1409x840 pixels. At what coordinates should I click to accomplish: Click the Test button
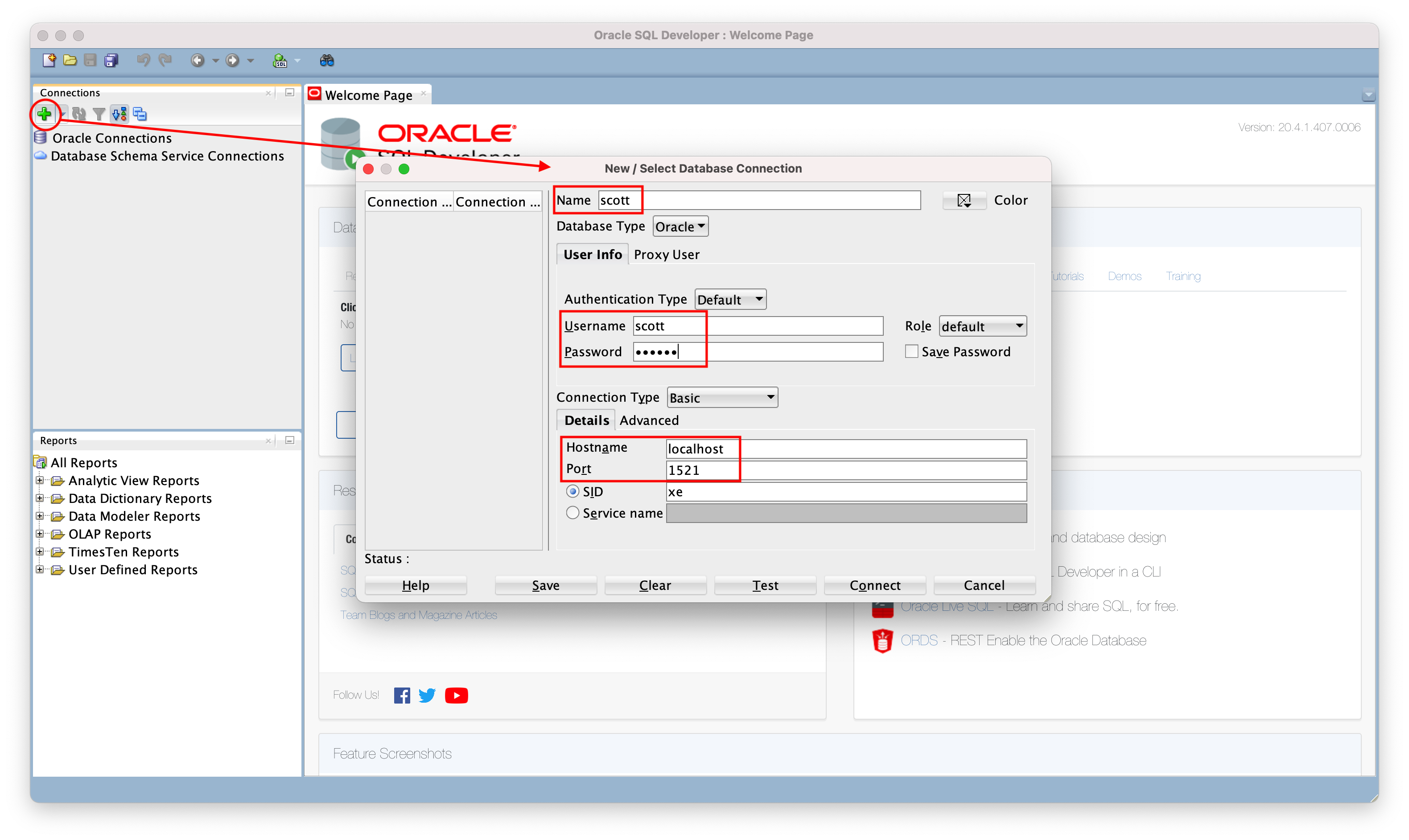point(765,585)
